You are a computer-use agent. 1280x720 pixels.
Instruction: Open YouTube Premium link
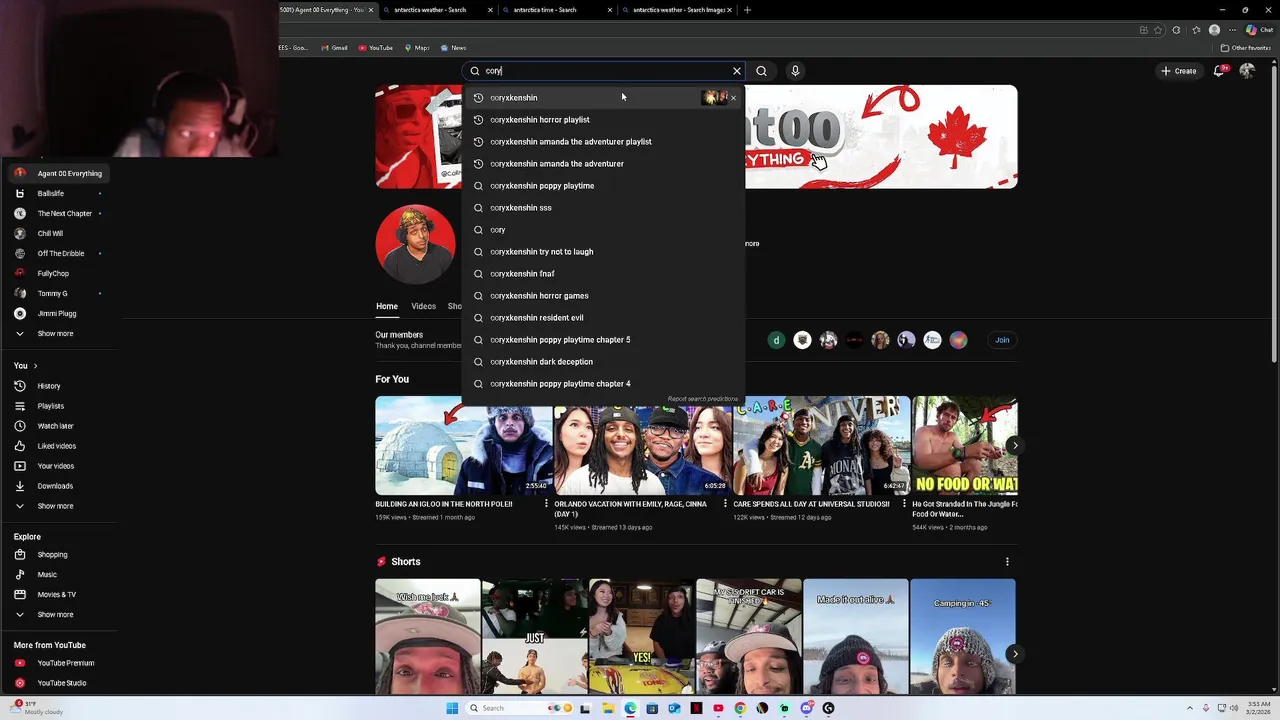[60, 663]
